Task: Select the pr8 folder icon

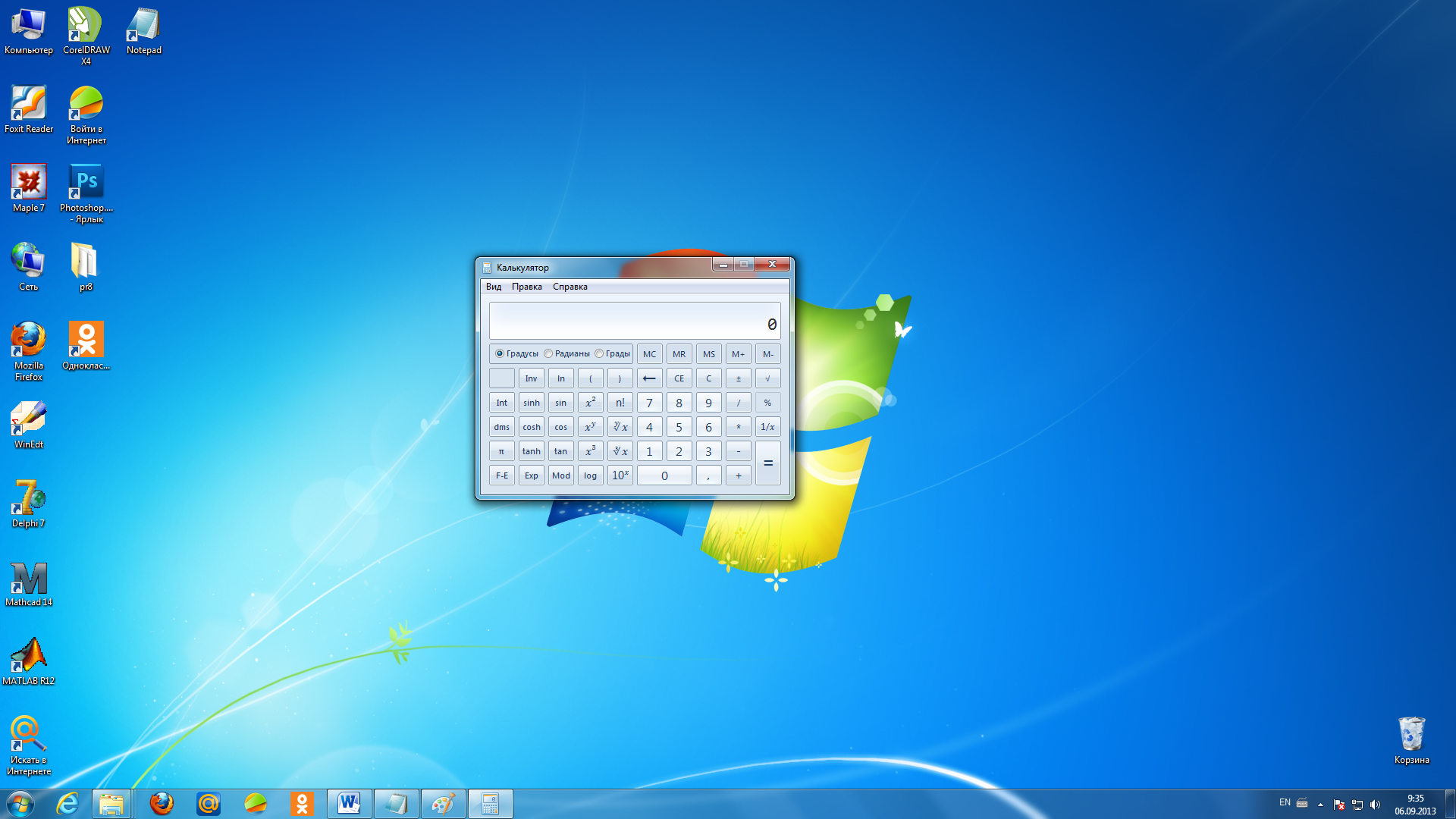Action: point(86,268)
